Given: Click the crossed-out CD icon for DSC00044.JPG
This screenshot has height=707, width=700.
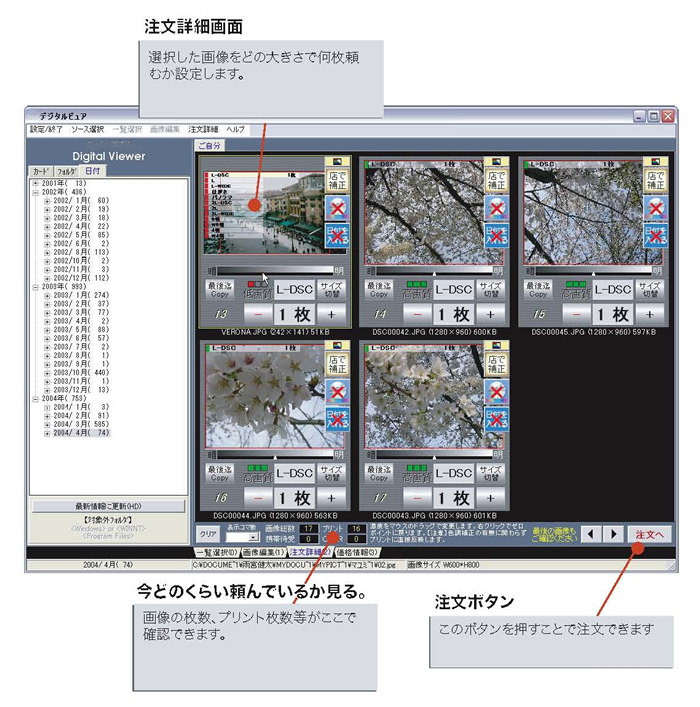Looking at the screenshot, I should (337, 391).
